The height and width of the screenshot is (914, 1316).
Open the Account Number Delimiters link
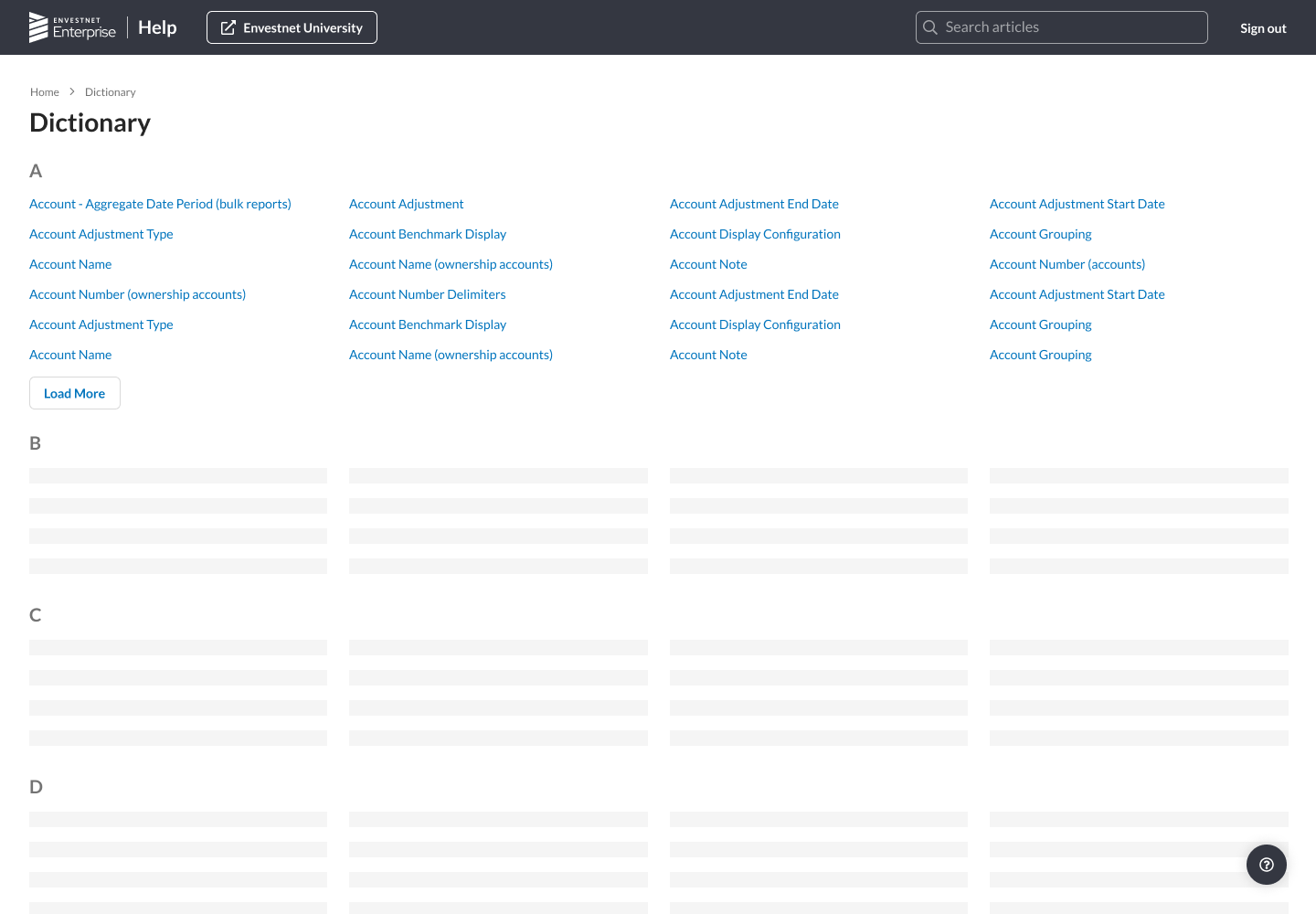click(427, 294)
